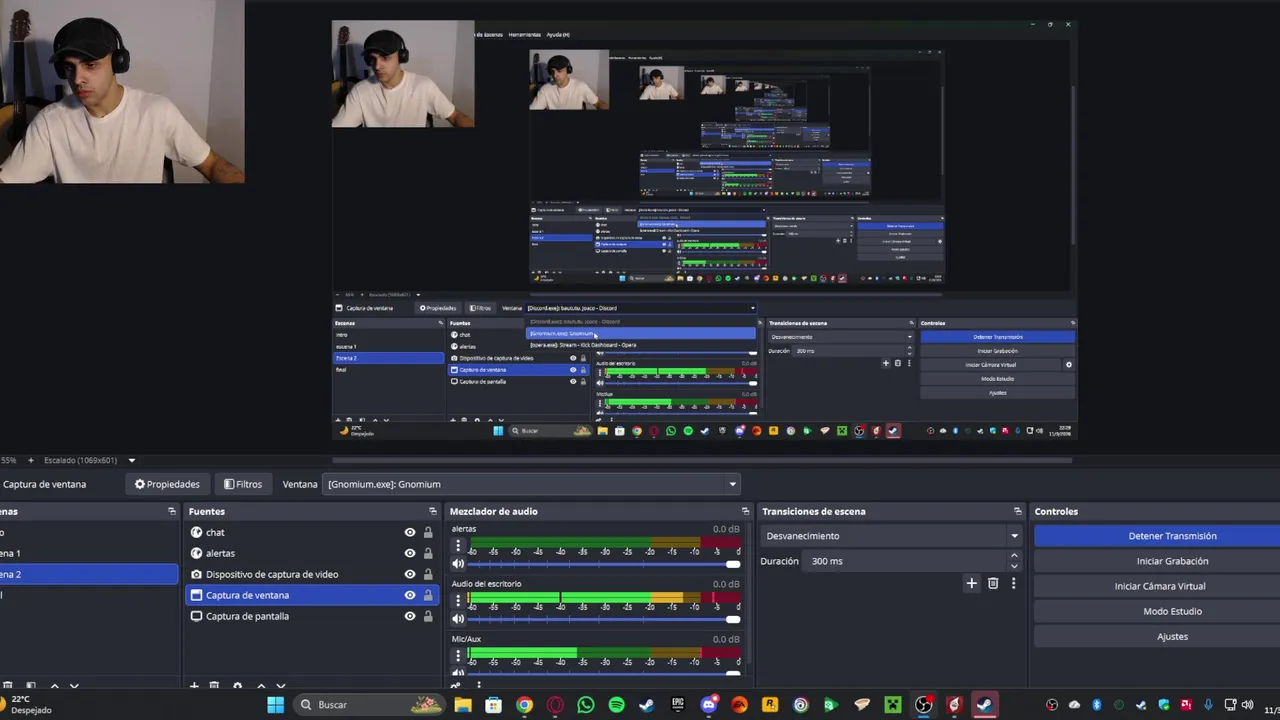
Task: Hide the Captura de ventana source
Action: [409, 595]
